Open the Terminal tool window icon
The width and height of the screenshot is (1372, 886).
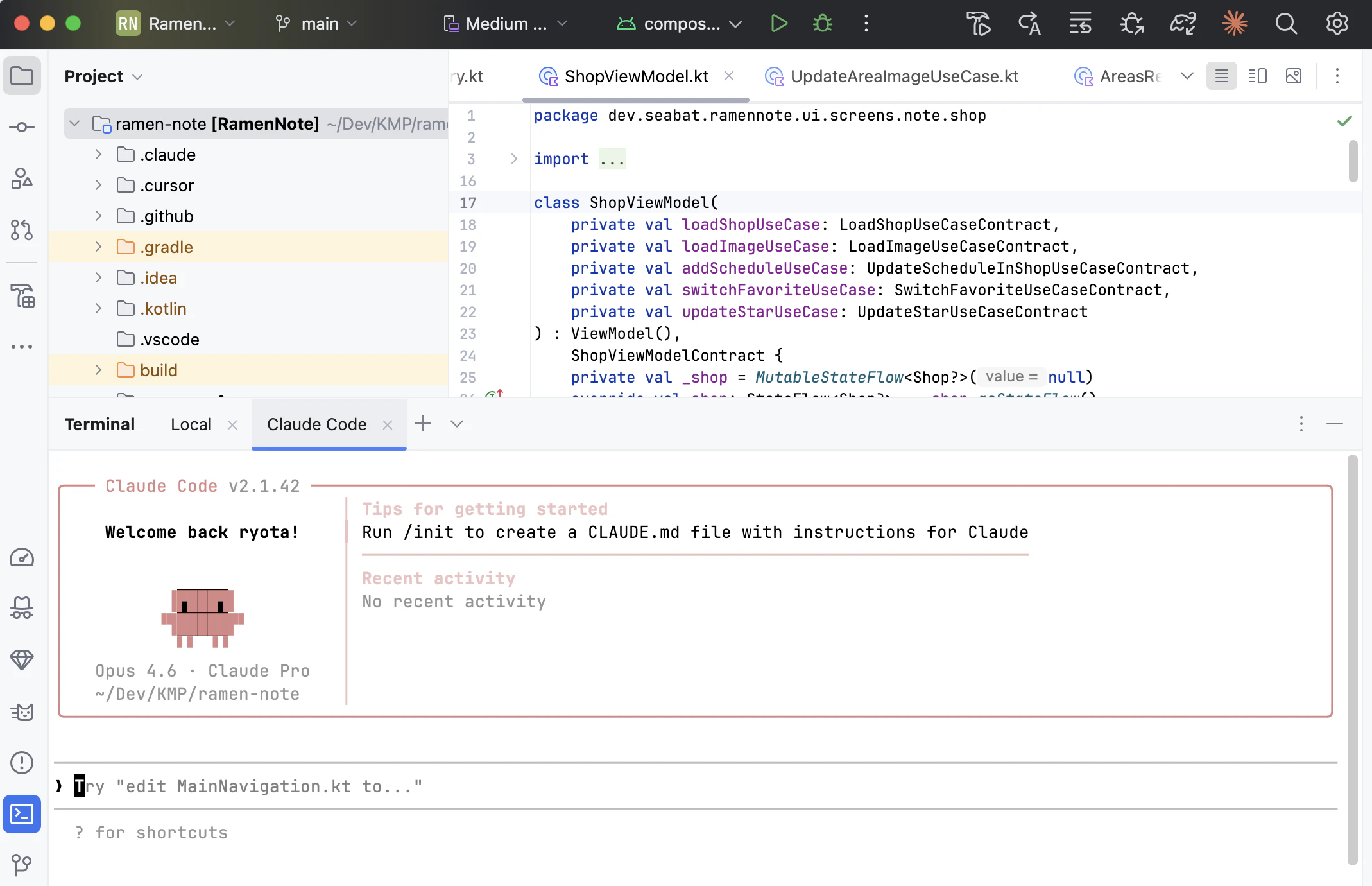22,814
